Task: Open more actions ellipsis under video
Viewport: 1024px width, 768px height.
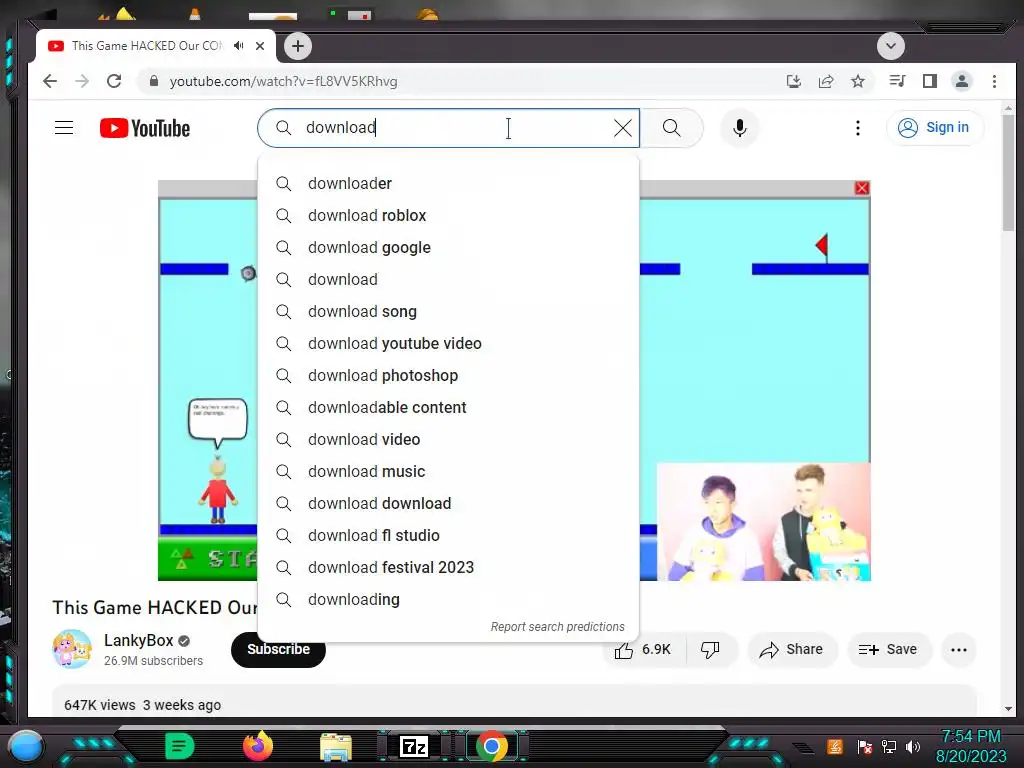Action: coord(959,650)
